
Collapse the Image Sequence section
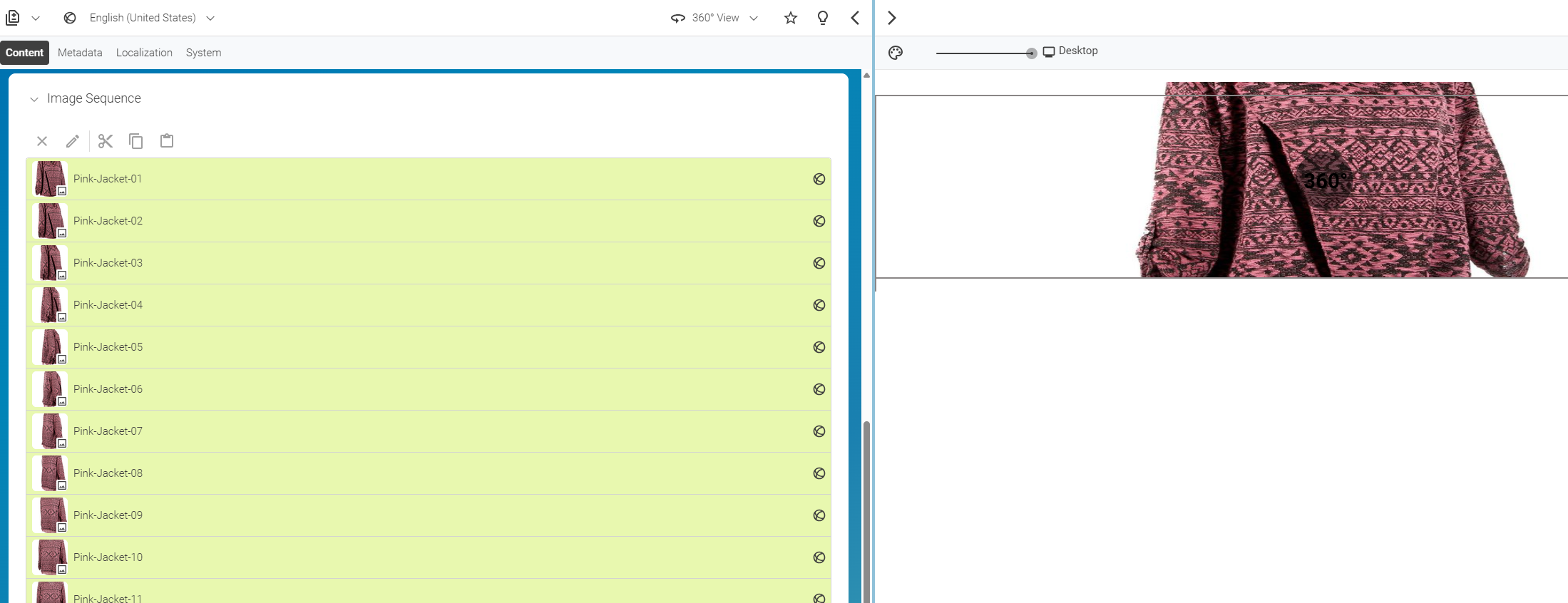click(34, 99)
